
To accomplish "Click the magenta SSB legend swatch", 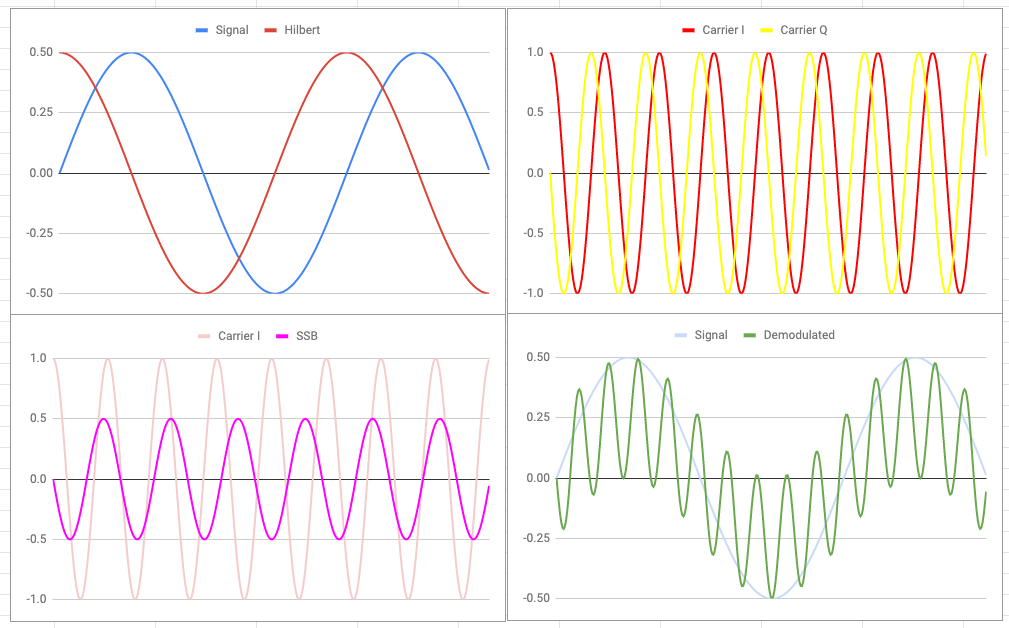I will (x=282, y=337).
